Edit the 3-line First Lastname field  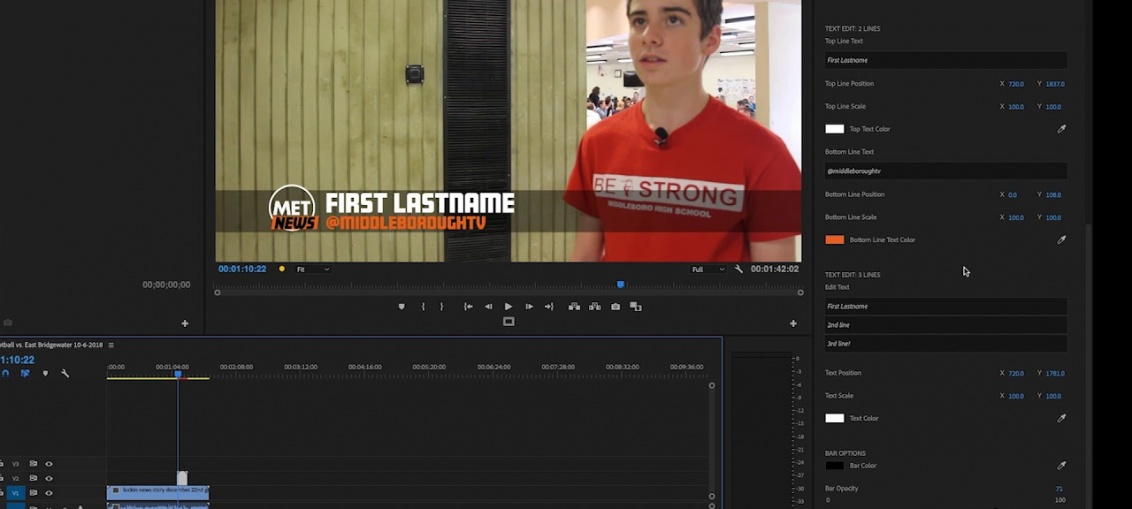point(946,306)
